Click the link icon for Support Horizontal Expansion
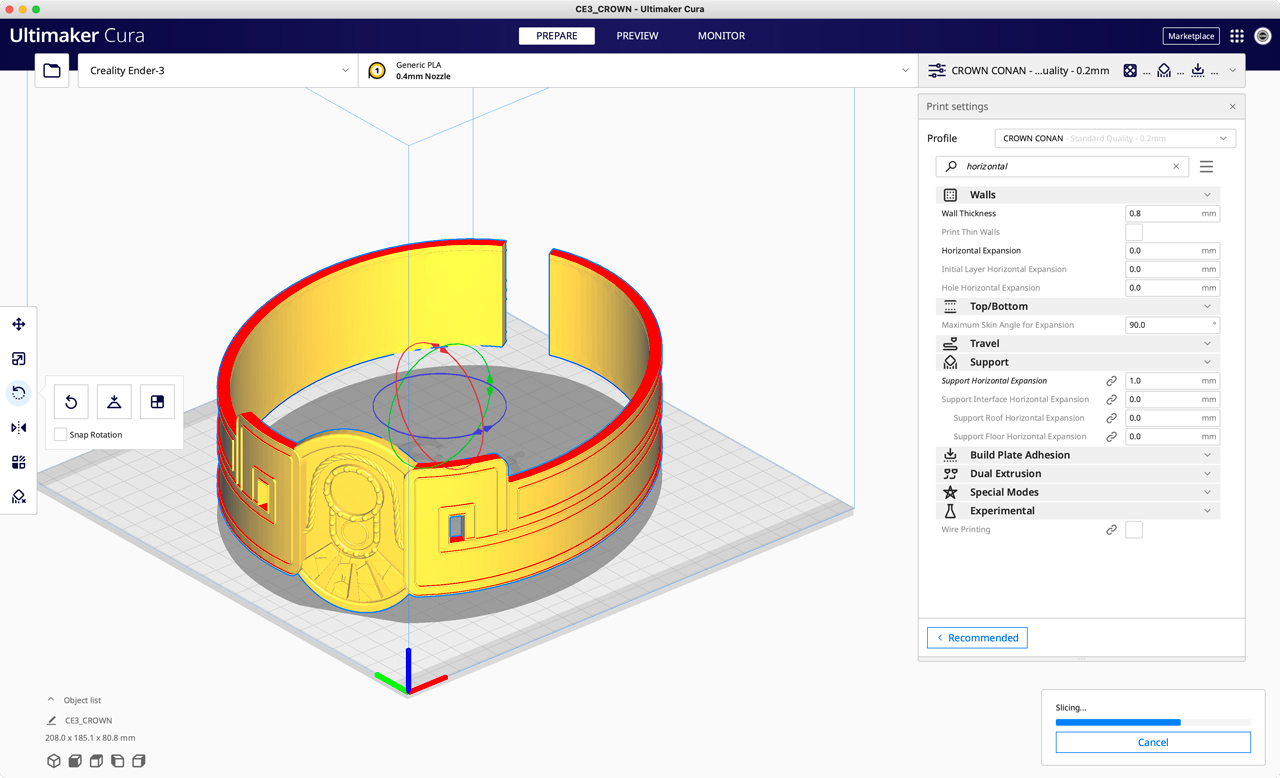Image resolution: width=1280 pixels, height=778 pixels. [1111, 381]
